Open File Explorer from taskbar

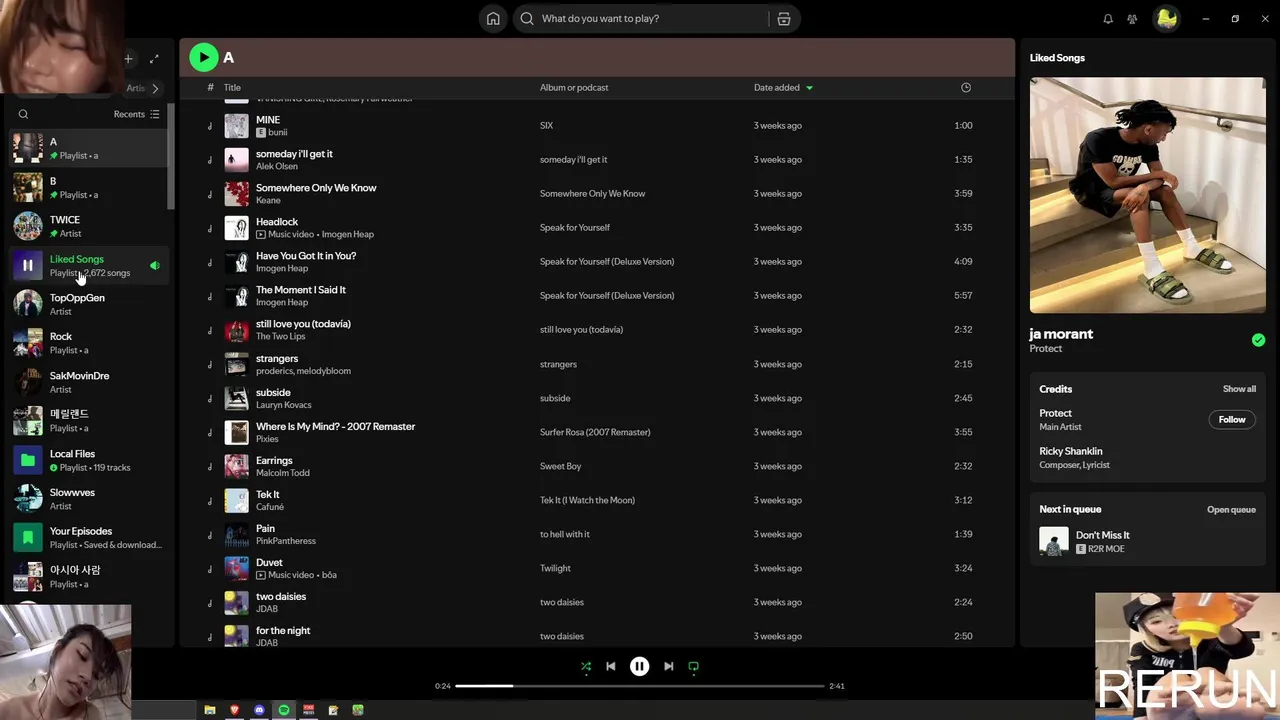point(210,710)
